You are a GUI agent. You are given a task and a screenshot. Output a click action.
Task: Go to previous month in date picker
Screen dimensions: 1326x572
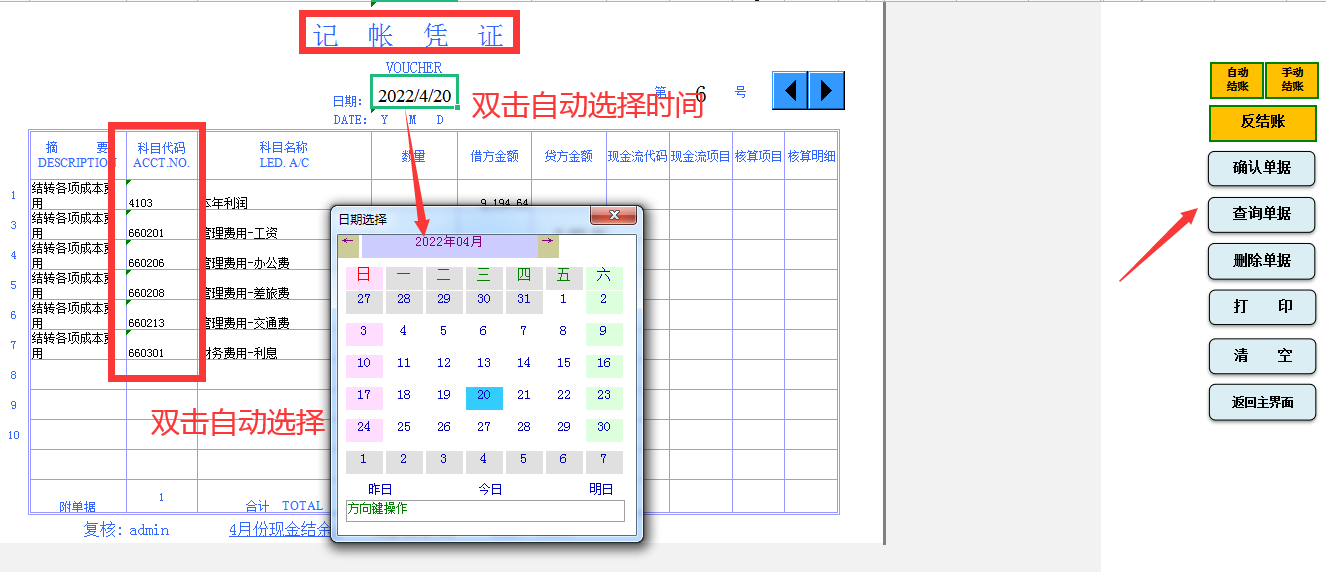(x=348, y=246)
